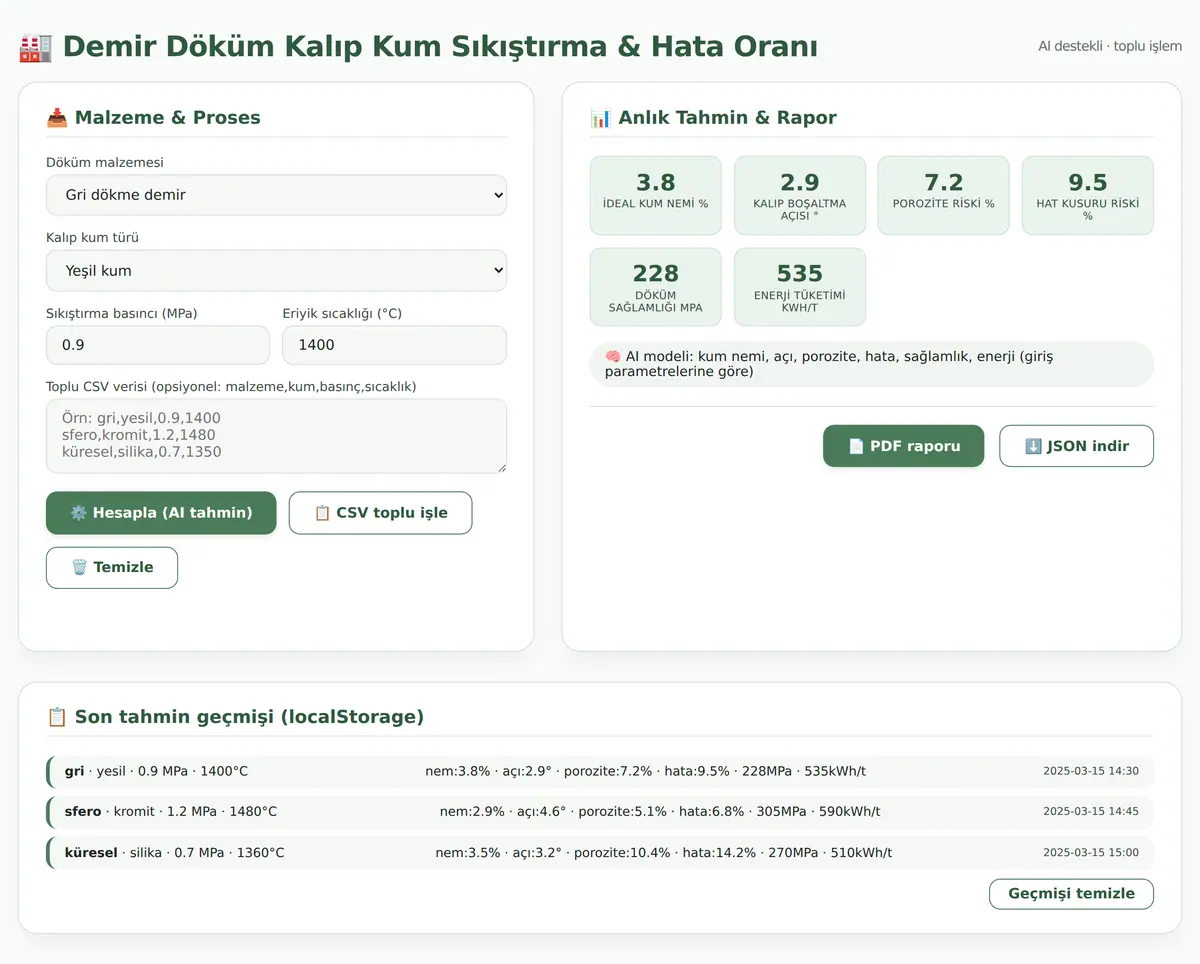The height and width of the screenshot is (964, 1200).
Task: Click the küresel · silika history row label
Action: click(x=174, y=853)
